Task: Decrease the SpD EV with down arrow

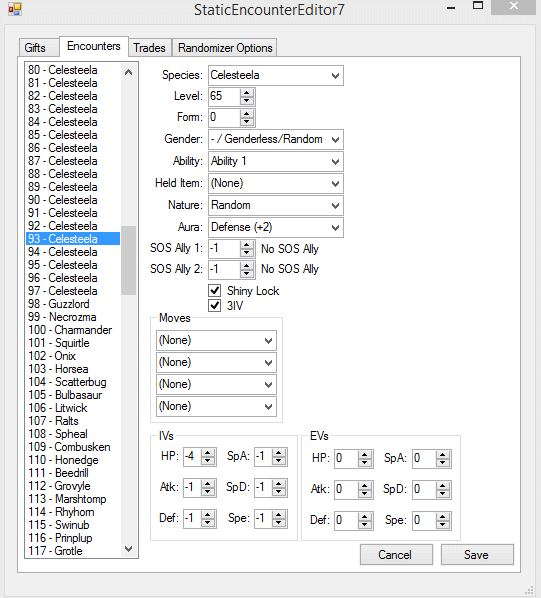Action: [443, 494]
